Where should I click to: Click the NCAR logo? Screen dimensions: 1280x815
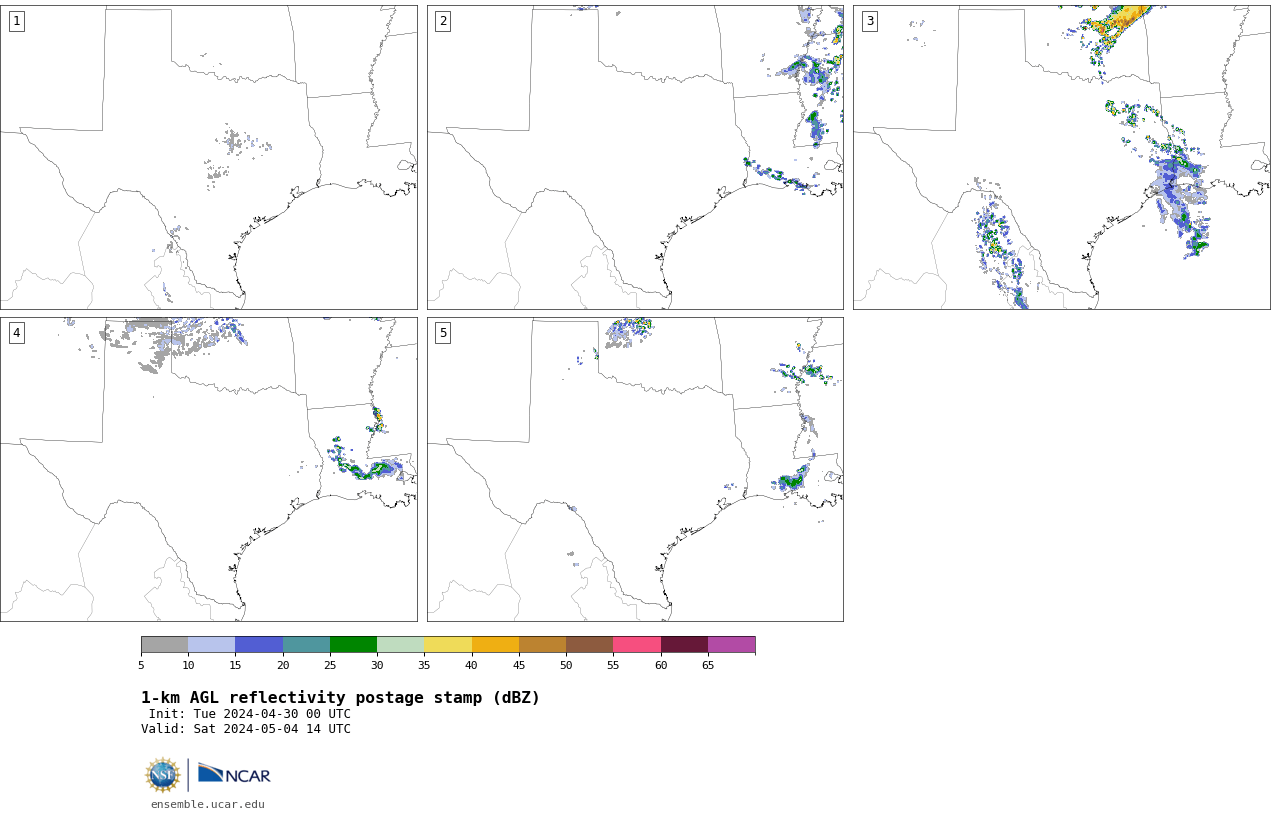tap(234, 774)
